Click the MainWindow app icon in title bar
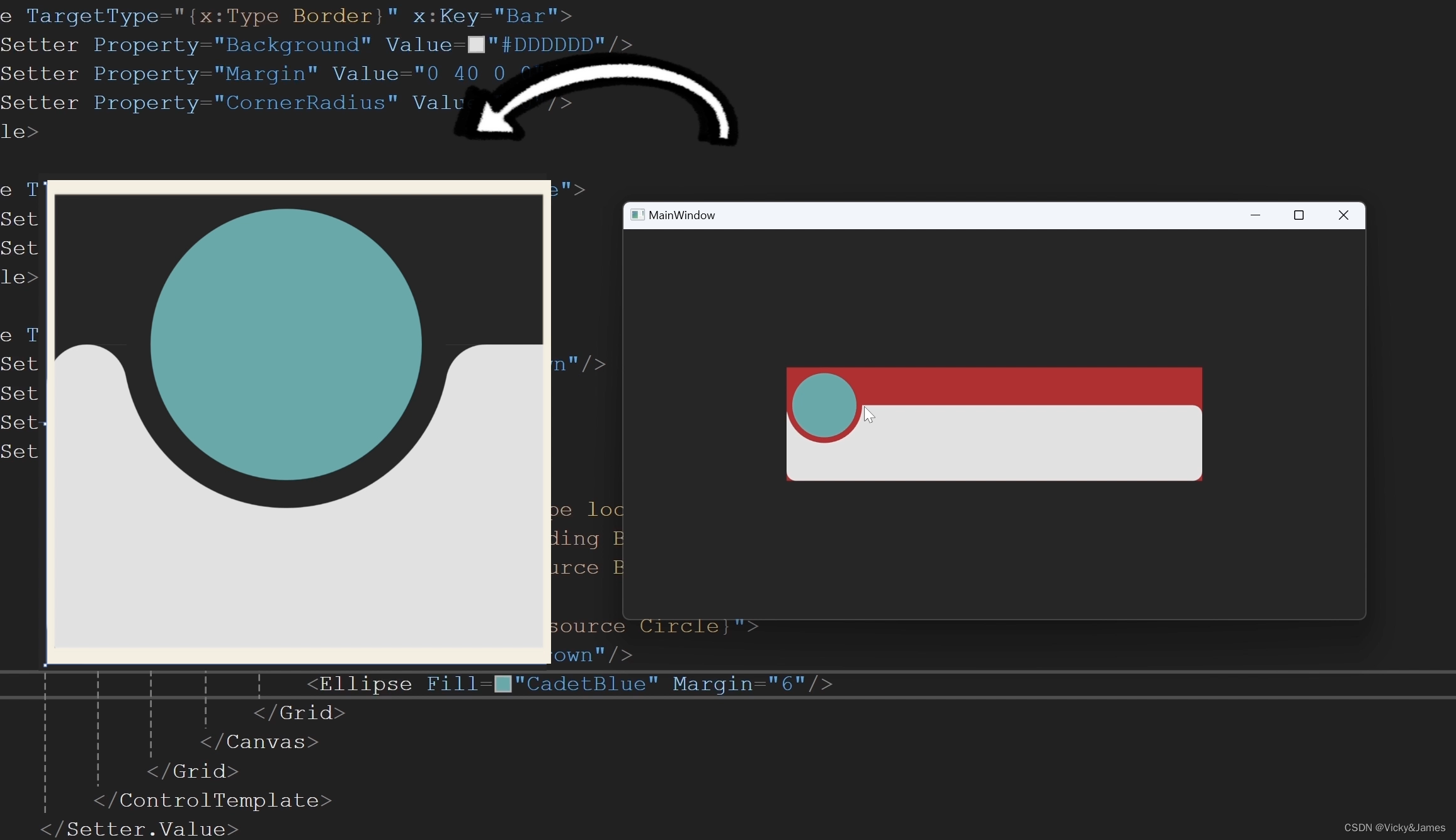This screenshot has height=840, width=1456. [x=637, y=215]
